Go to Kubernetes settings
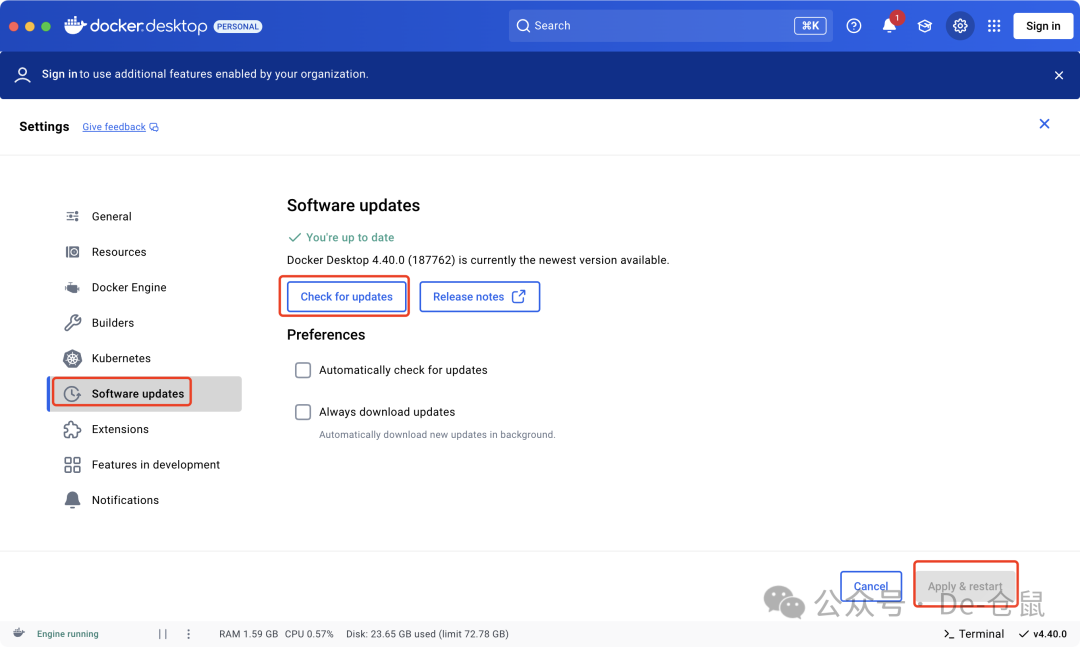This screenshot has height=647, width=1080. 121,358
